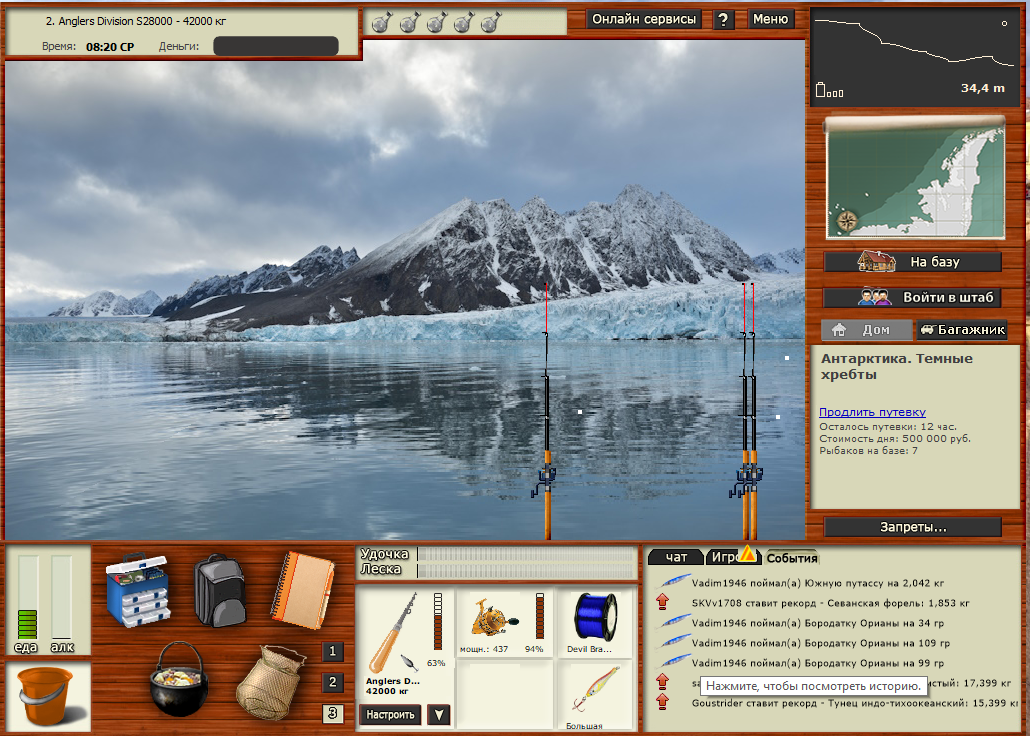Click the Удочка tension bar
The width and height of the screenshot is (1030, 736).
coord(524,554)
